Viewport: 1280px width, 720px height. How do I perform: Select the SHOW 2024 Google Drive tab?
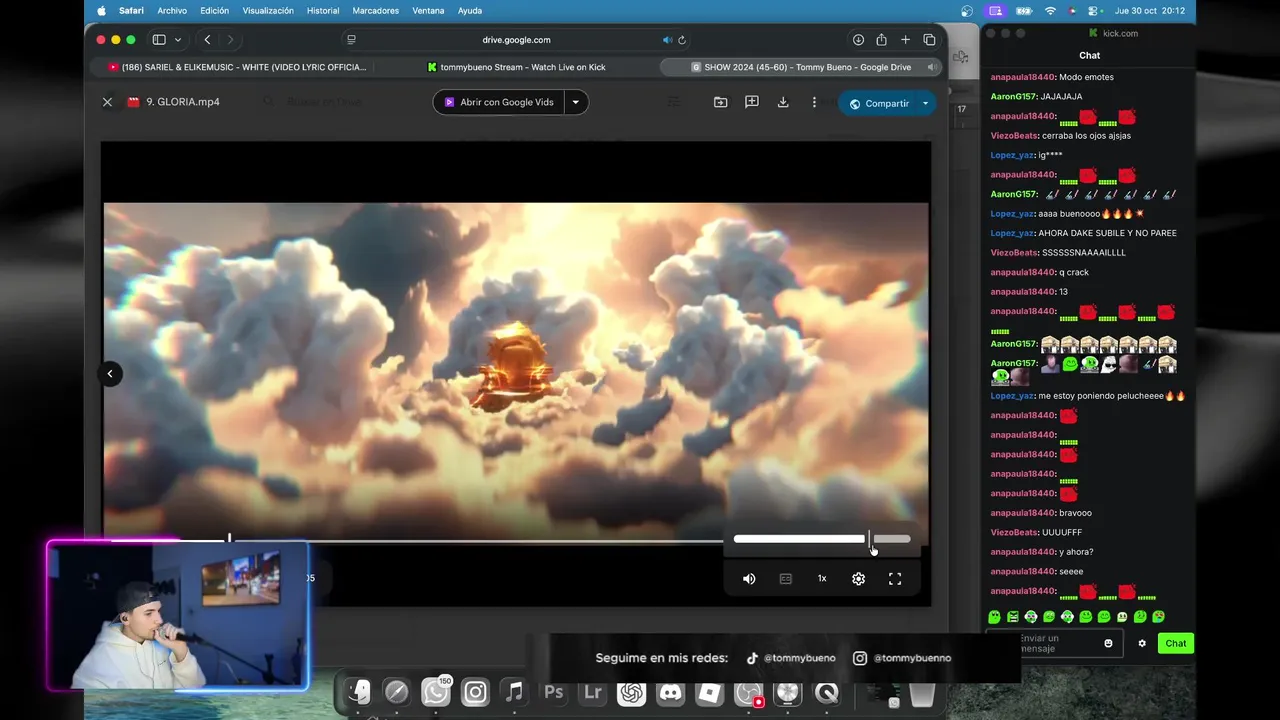point(801,67)
